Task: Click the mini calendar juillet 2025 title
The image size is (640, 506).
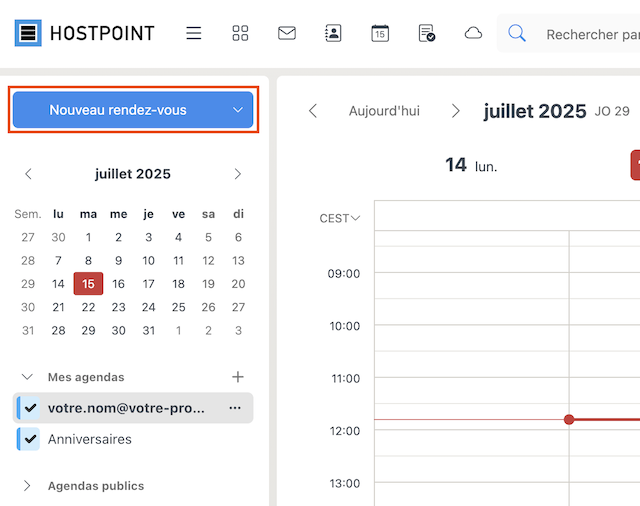Action: pyautogui.click(x=133, y=174)
